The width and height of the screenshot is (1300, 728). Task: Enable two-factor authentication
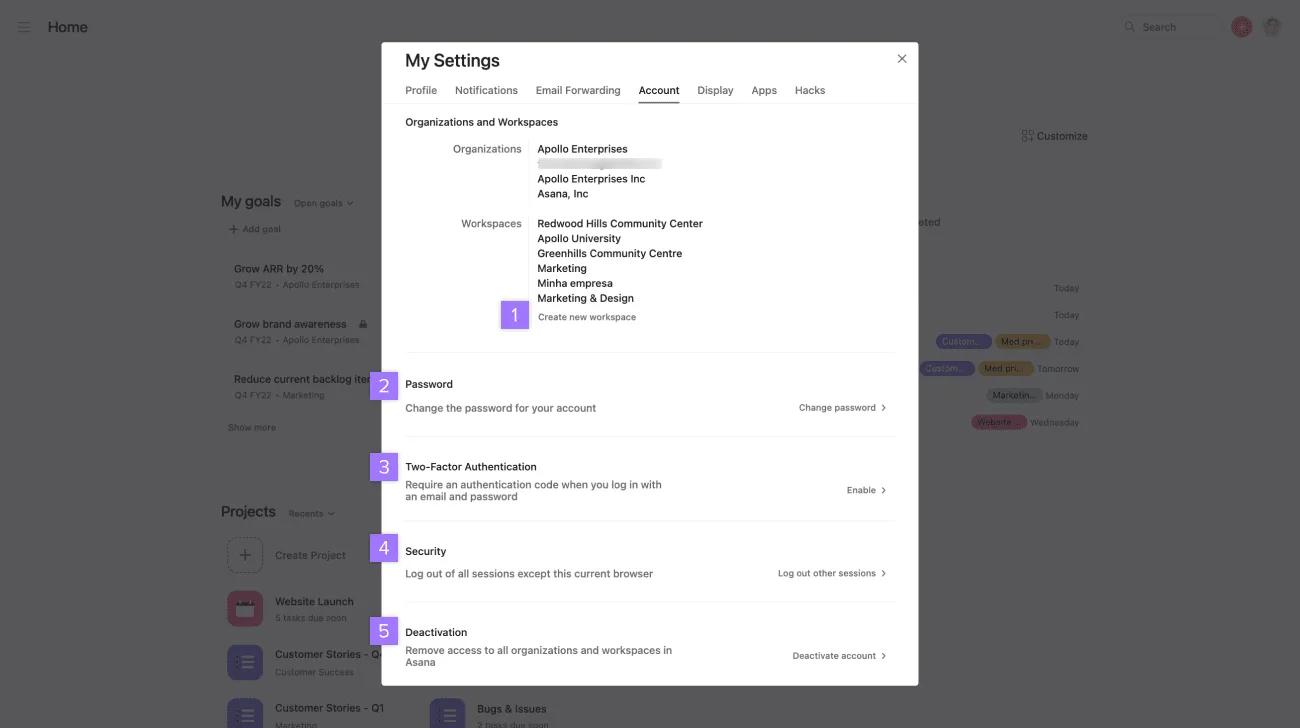[866, 490]
